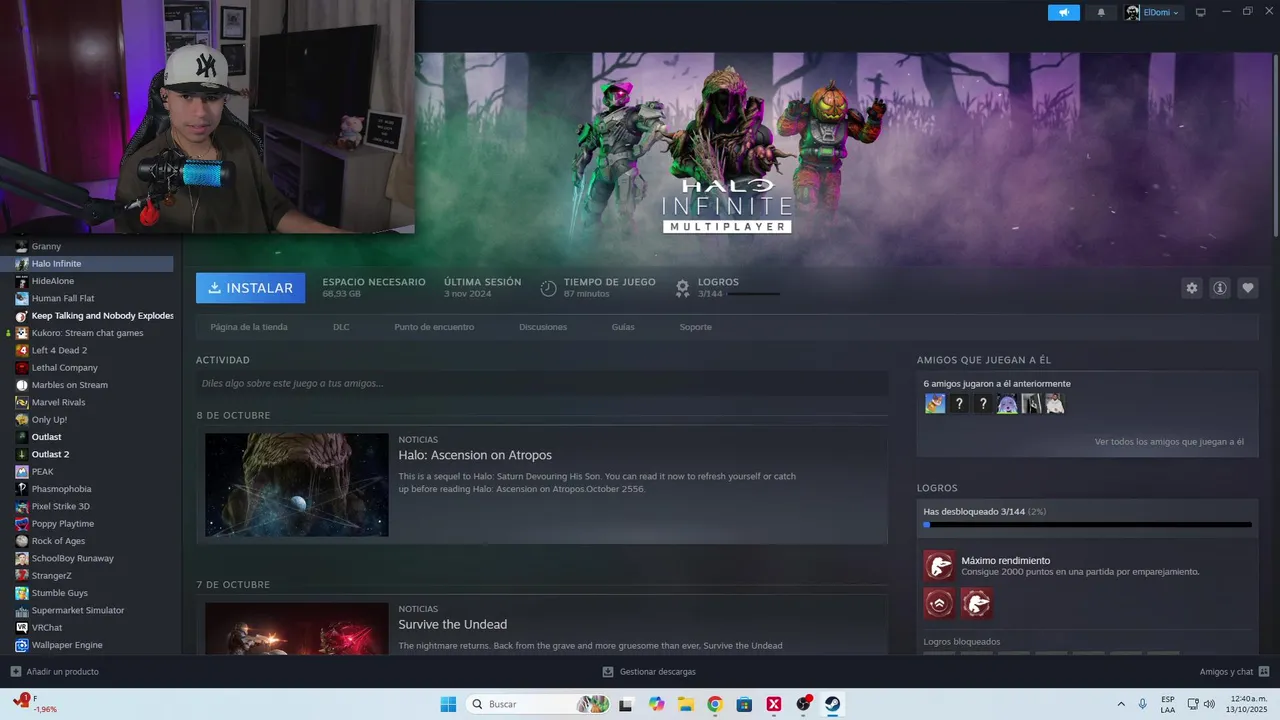
Task: Select Kukoro: Stream chat games entry
Action: coord(87,333)
